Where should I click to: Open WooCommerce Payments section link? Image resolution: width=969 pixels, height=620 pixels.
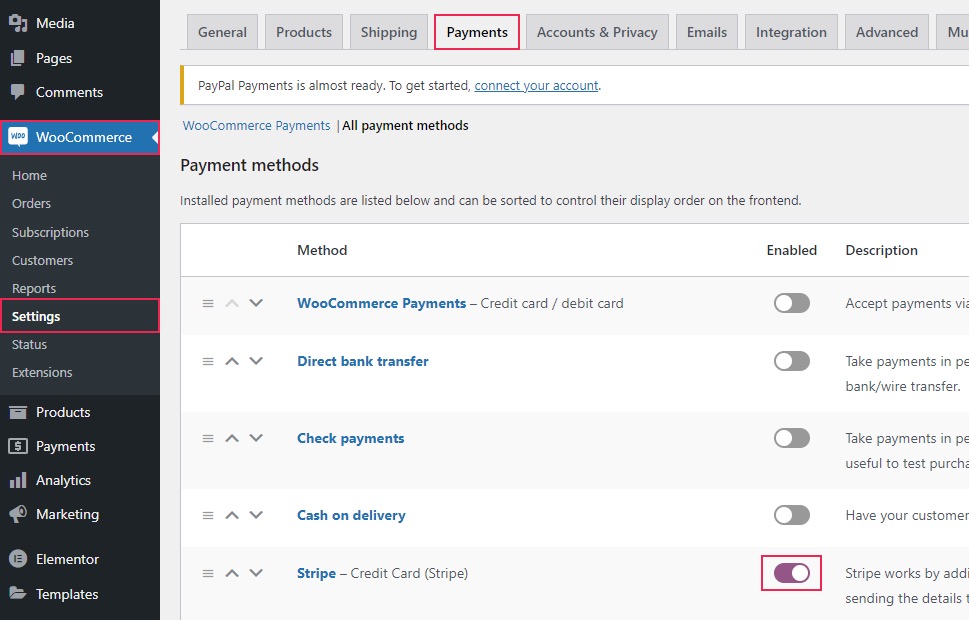point(256,125)
